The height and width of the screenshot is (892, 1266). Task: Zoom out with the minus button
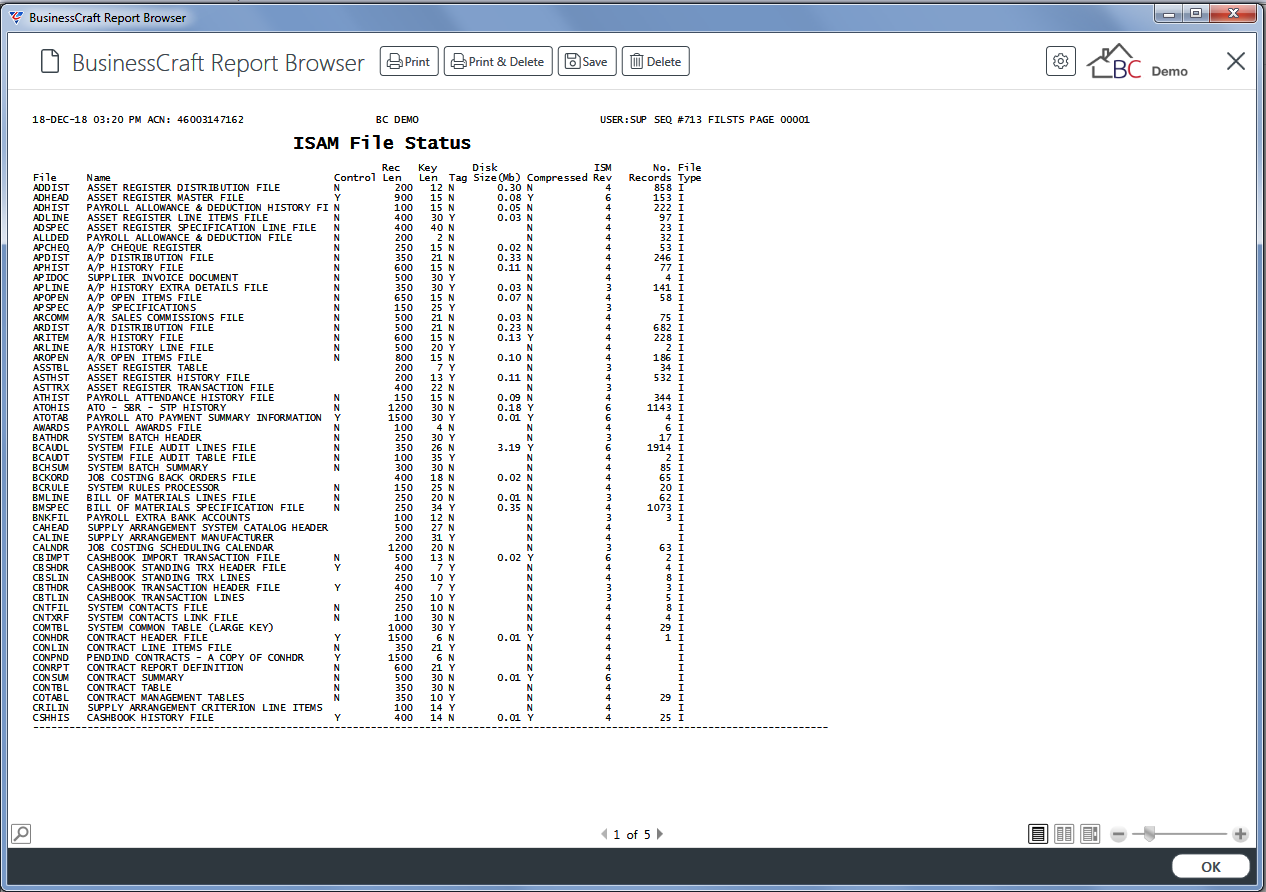(1119, 834)
